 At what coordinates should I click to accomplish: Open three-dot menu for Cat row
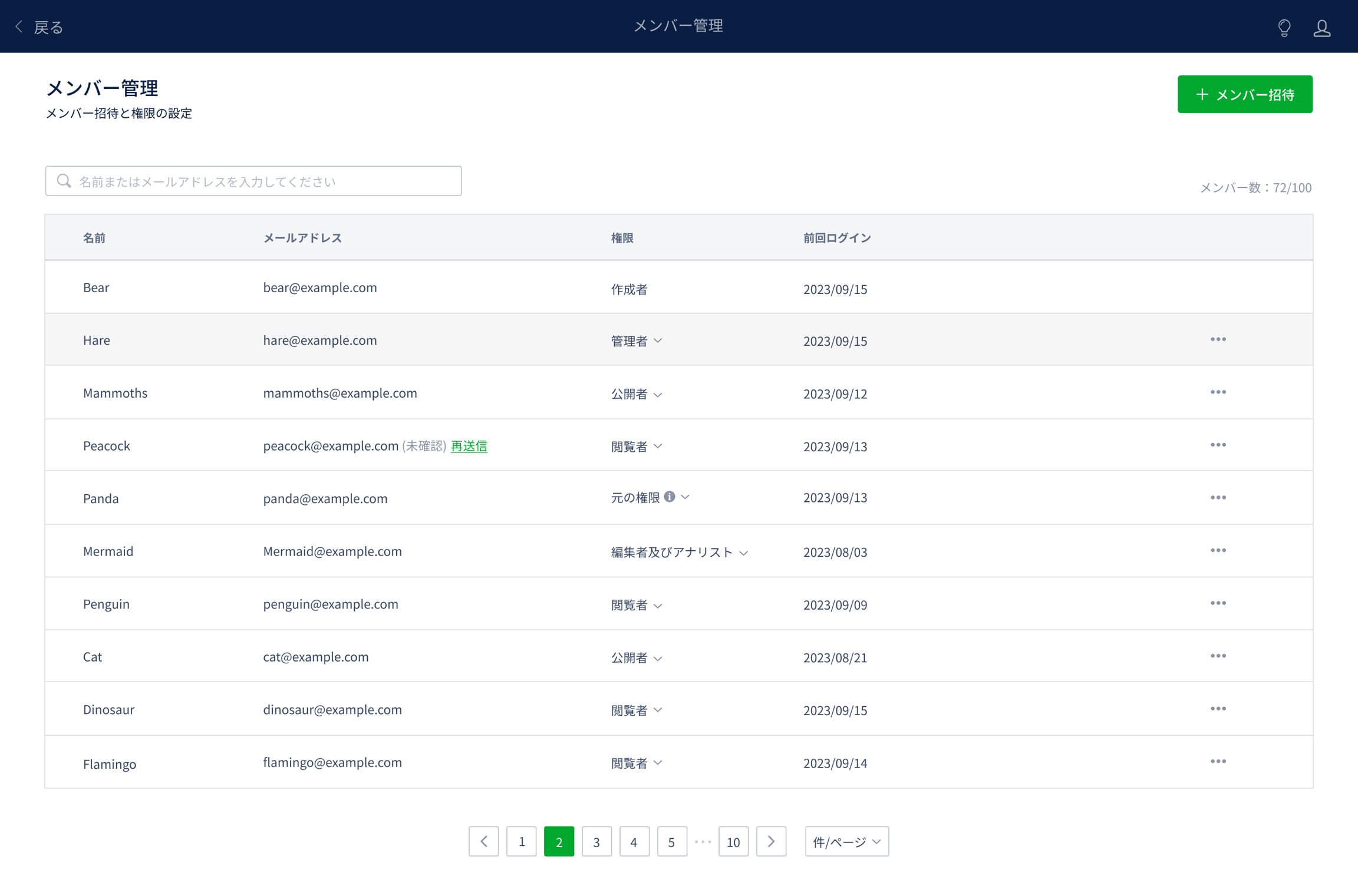(1218, 656)
